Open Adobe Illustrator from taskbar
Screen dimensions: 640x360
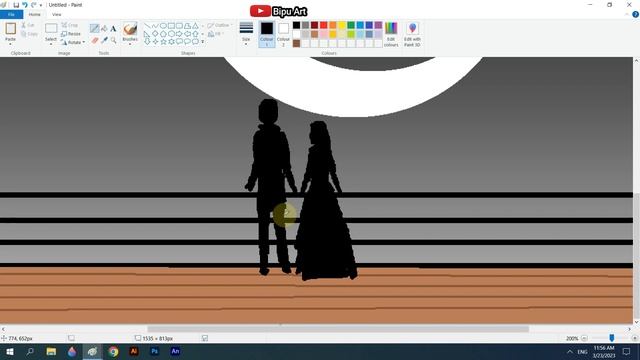(134, 351)
